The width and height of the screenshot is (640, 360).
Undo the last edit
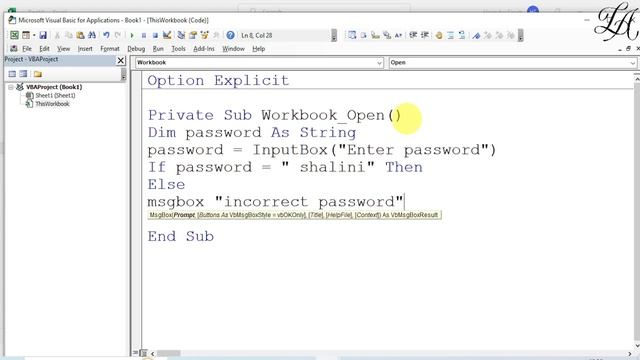click(106, 36)
